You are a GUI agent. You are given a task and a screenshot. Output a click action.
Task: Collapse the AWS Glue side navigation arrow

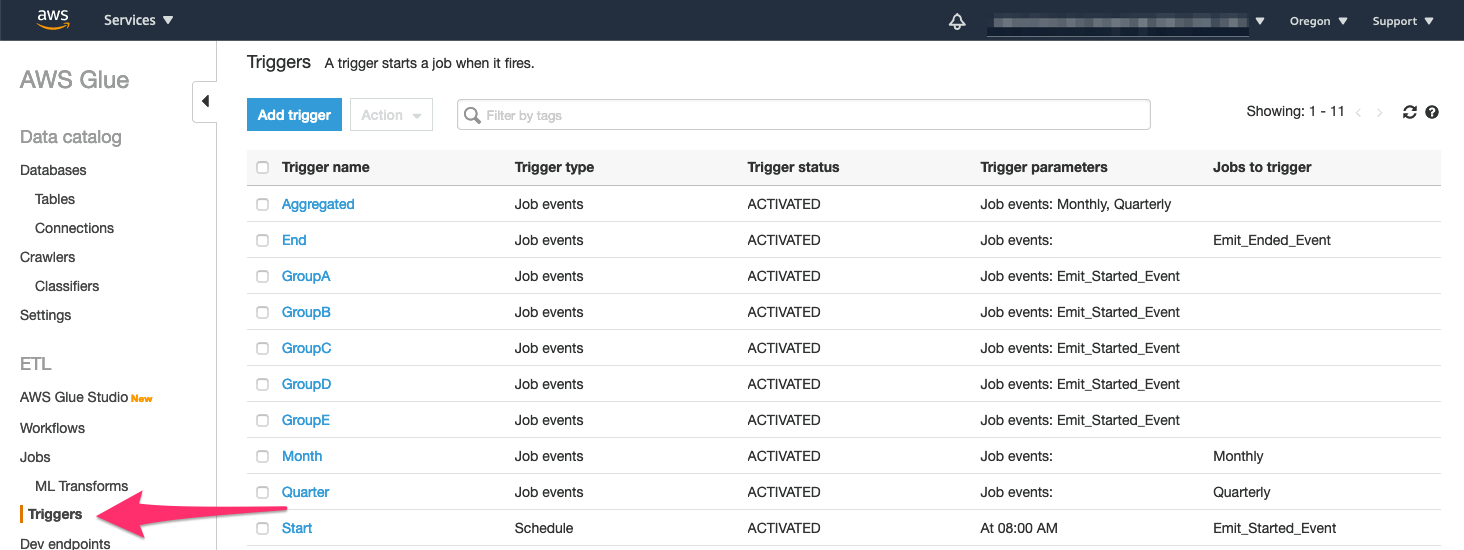click(x=205, y=101)
